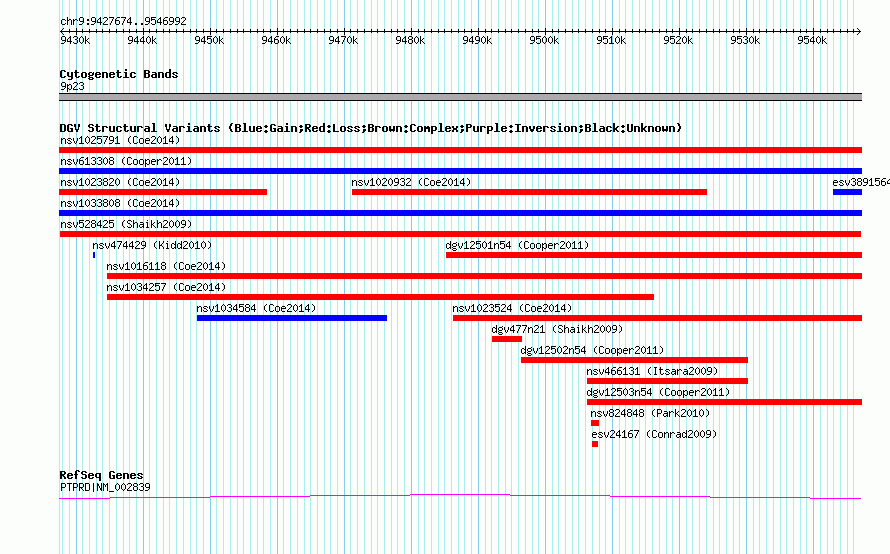
Task: Open the nsv1023524 (Coe2014) label
Action: point(512,308)
